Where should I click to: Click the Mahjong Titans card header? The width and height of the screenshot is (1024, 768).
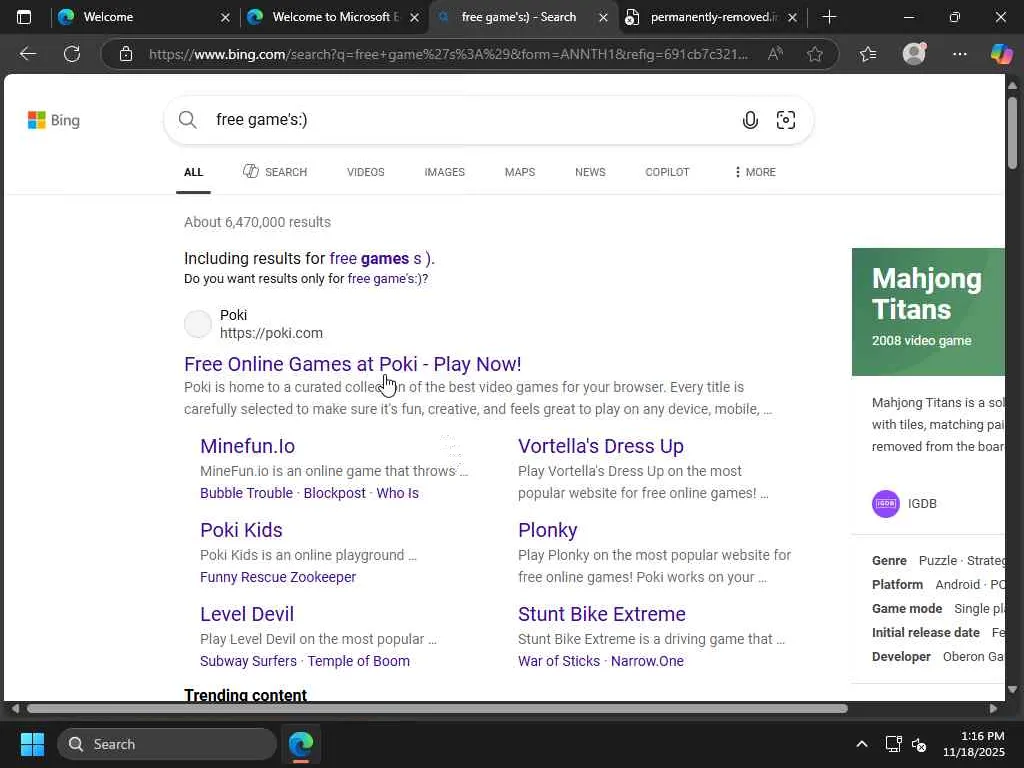(928, 312)
